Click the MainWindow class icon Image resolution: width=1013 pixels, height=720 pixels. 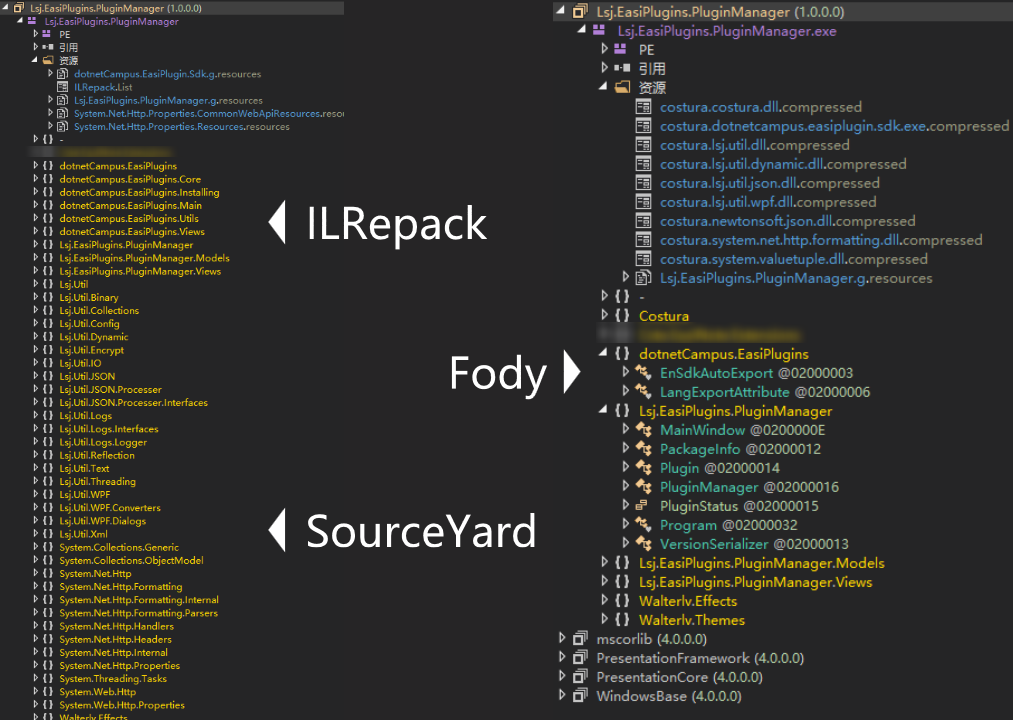coord(643,430)
